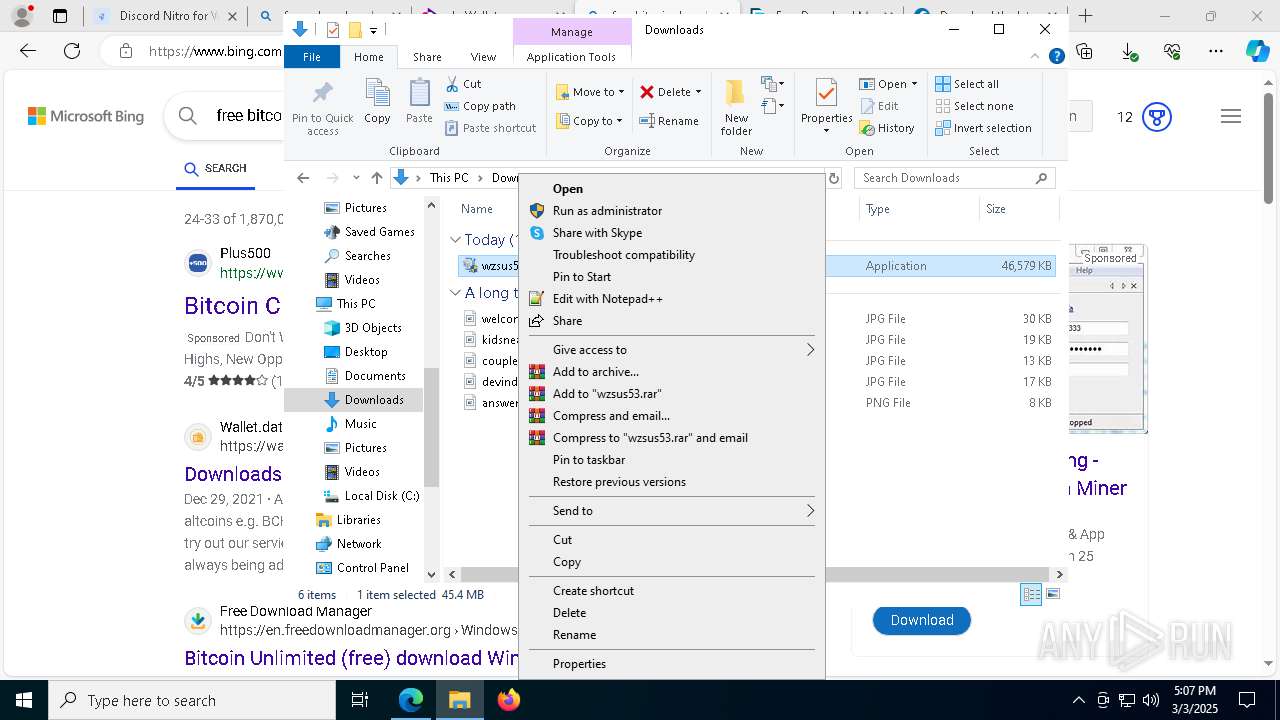This screenshot has height=720, width=1280.
Task: Choose Share with Skype
Action: 672,233
